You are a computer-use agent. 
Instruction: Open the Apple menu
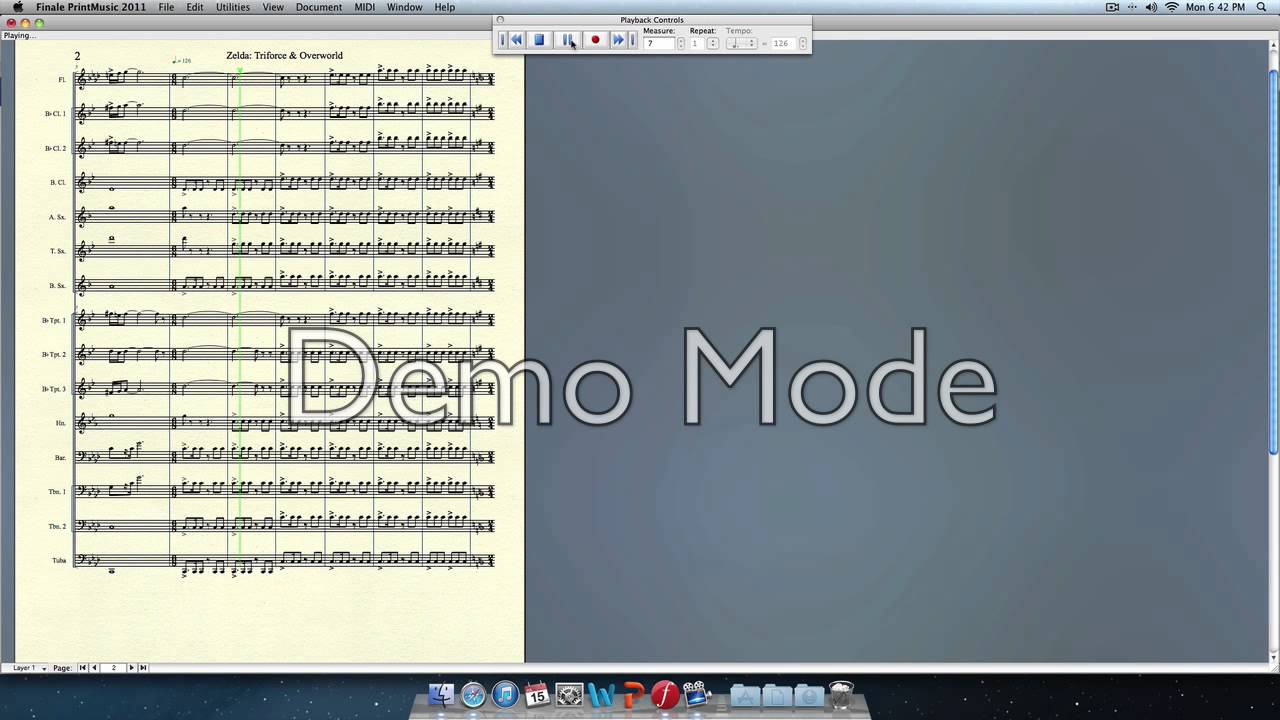click(17, 7)
